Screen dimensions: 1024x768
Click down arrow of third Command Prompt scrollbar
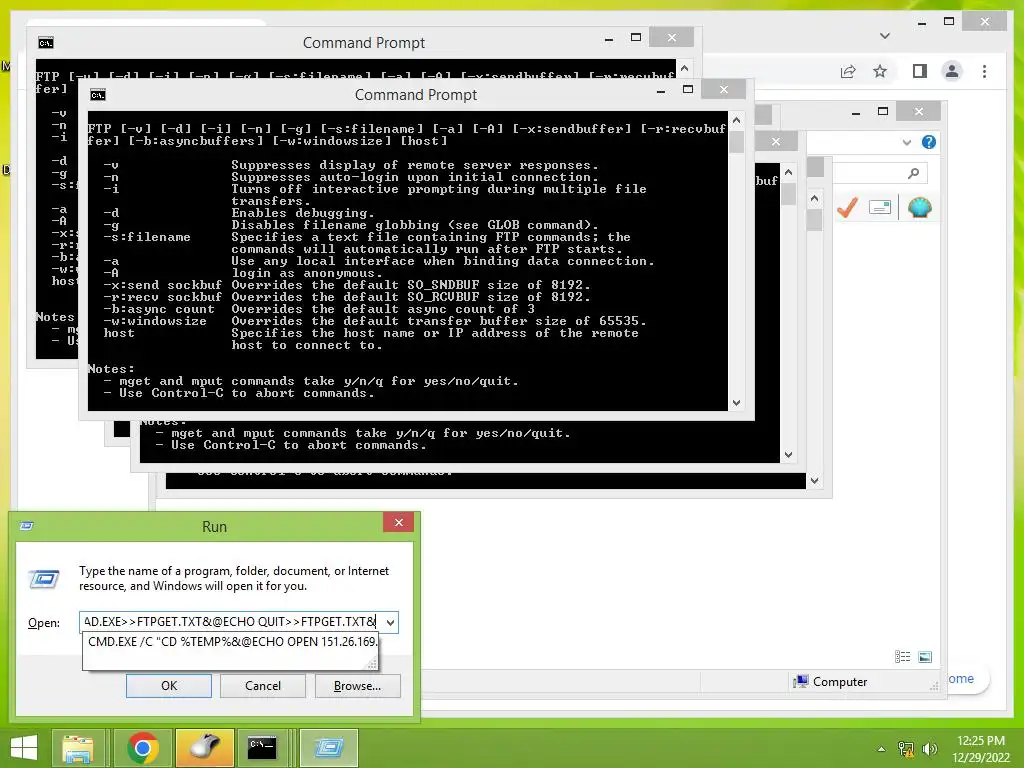click(x=788, y=455)
